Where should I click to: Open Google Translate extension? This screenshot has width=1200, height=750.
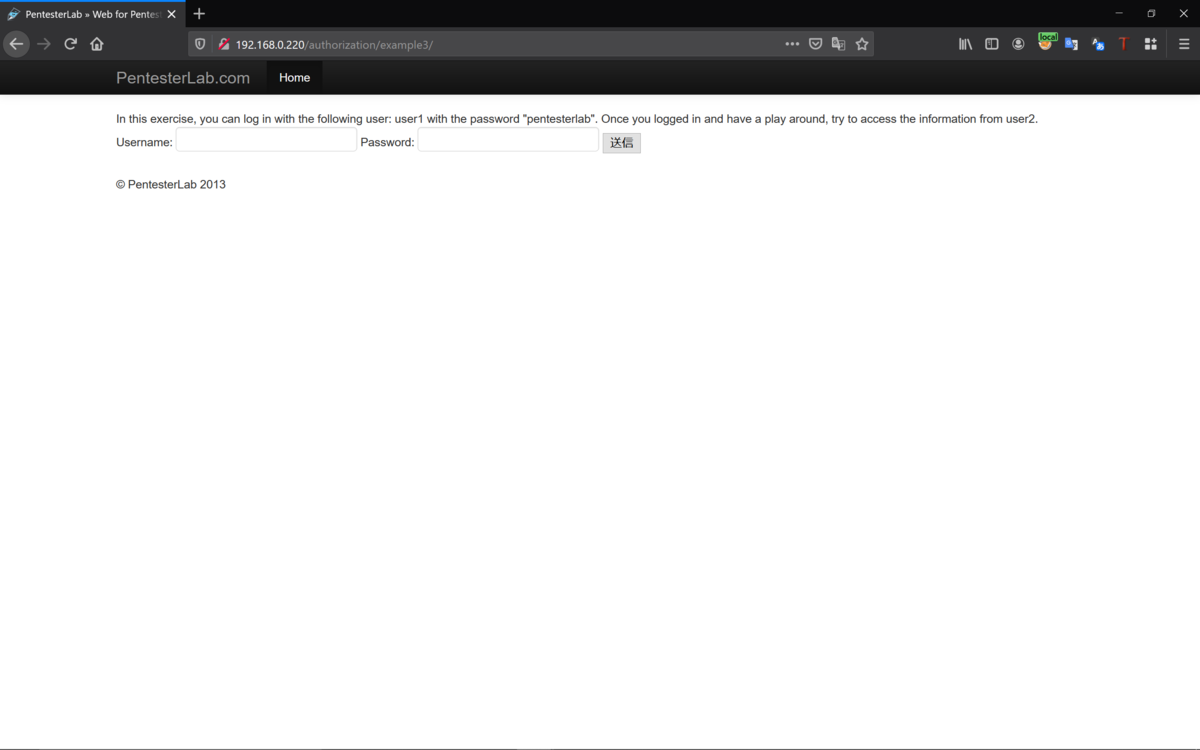click(x=1071, y=44)
